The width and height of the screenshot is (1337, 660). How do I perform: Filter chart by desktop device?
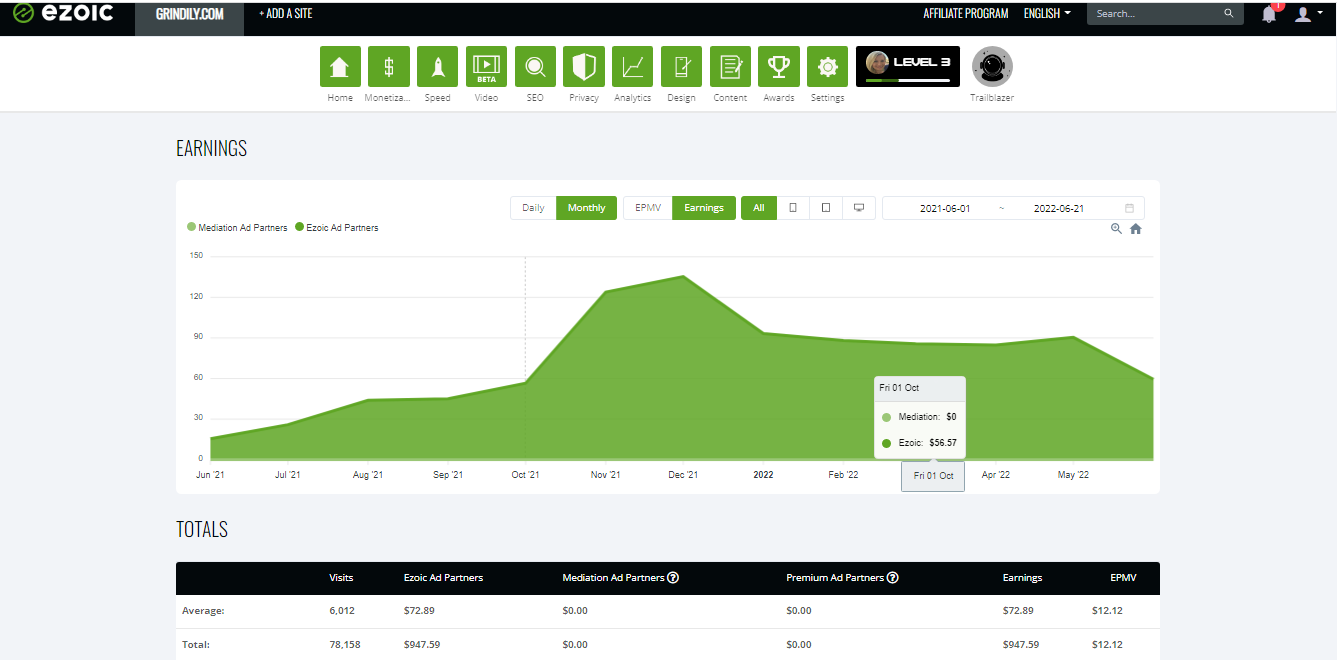click(x=859, y=208)
